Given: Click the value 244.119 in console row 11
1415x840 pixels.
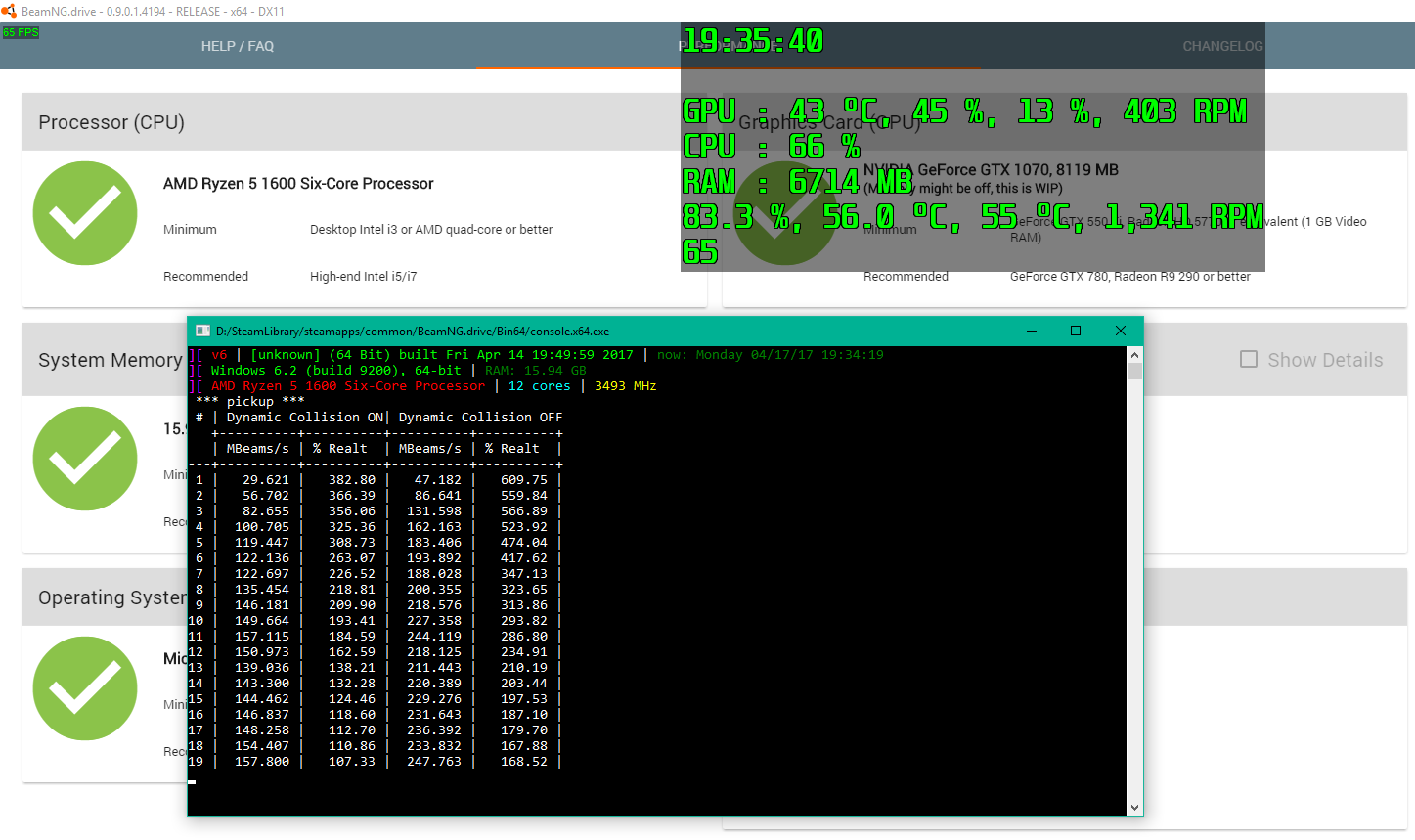Looking at the screenshot, I should click(434, 637).
